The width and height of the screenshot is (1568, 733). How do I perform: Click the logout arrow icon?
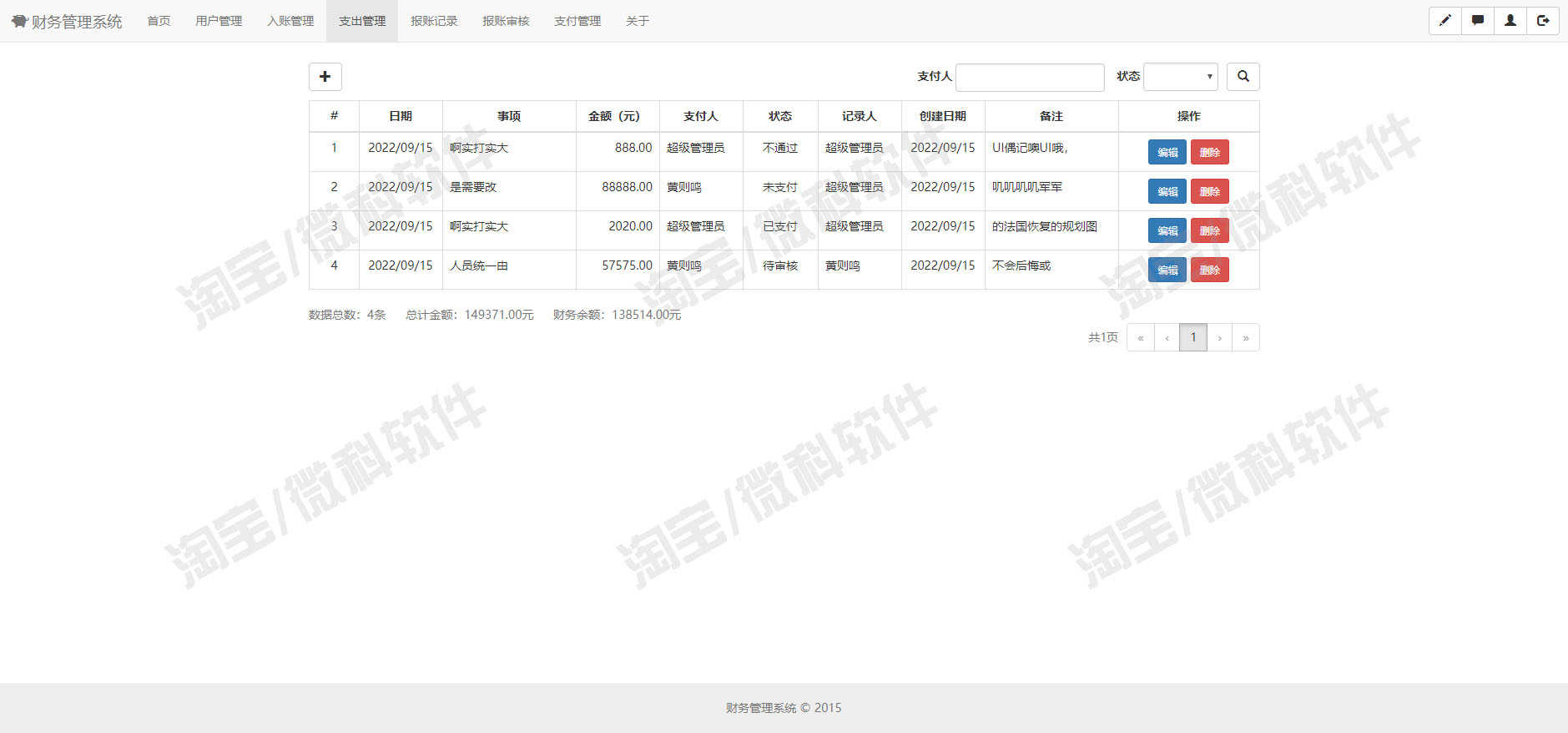[x=1543, y=21]
